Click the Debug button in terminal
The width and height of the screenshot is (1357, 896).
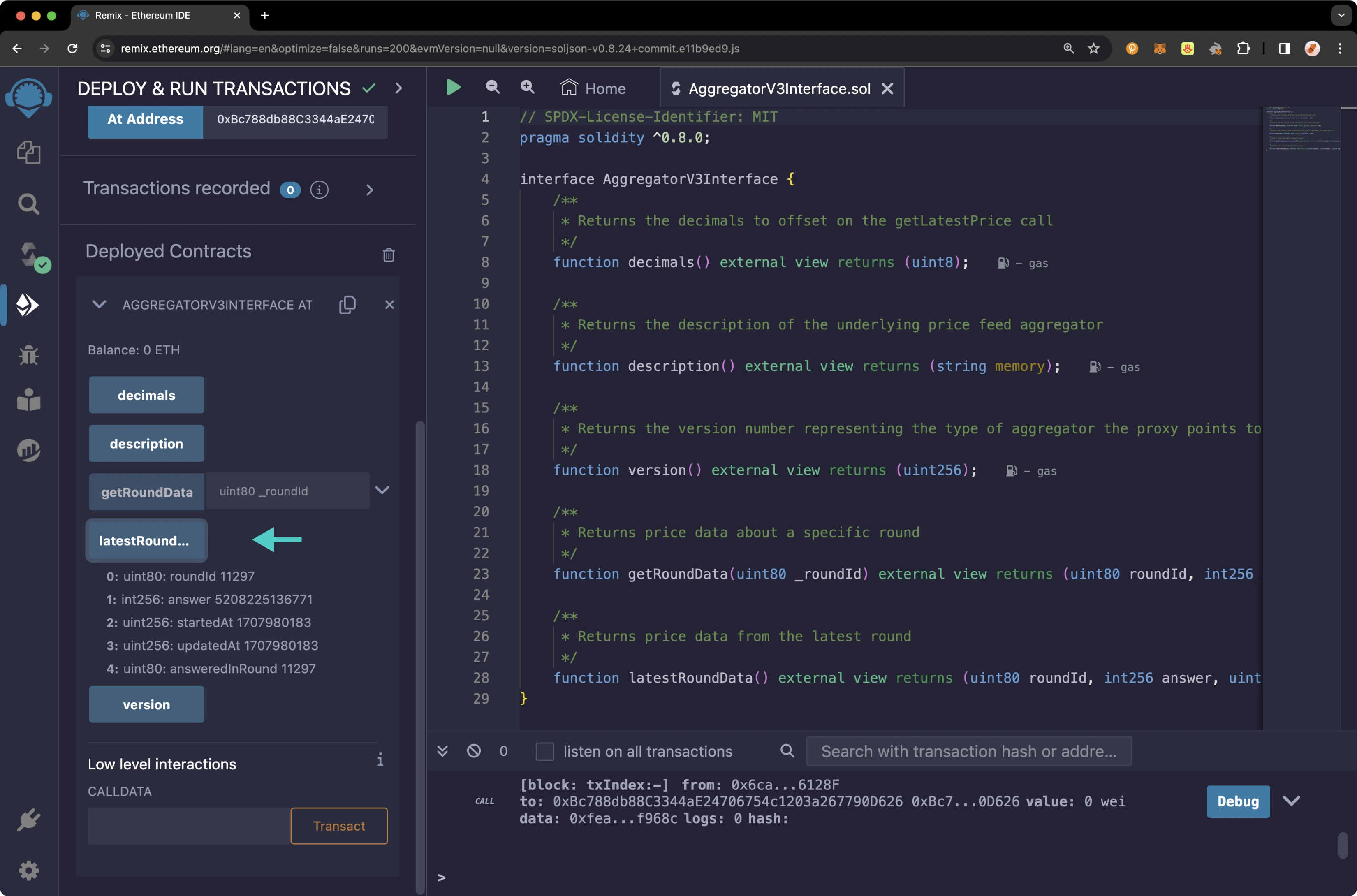coord(1238,801)
